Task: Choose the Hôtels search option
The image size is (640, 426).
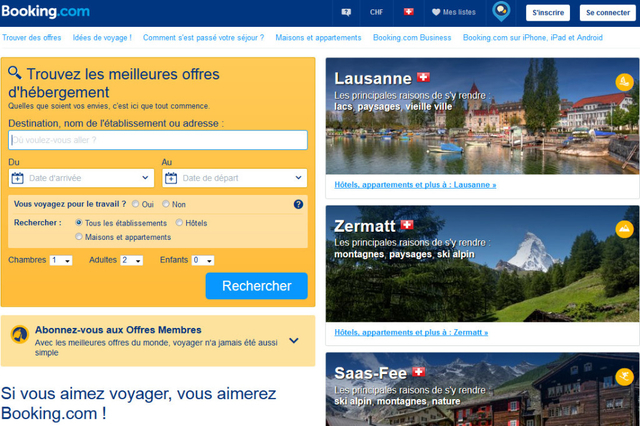Action: pyautogui.click(x=179, y=222)
